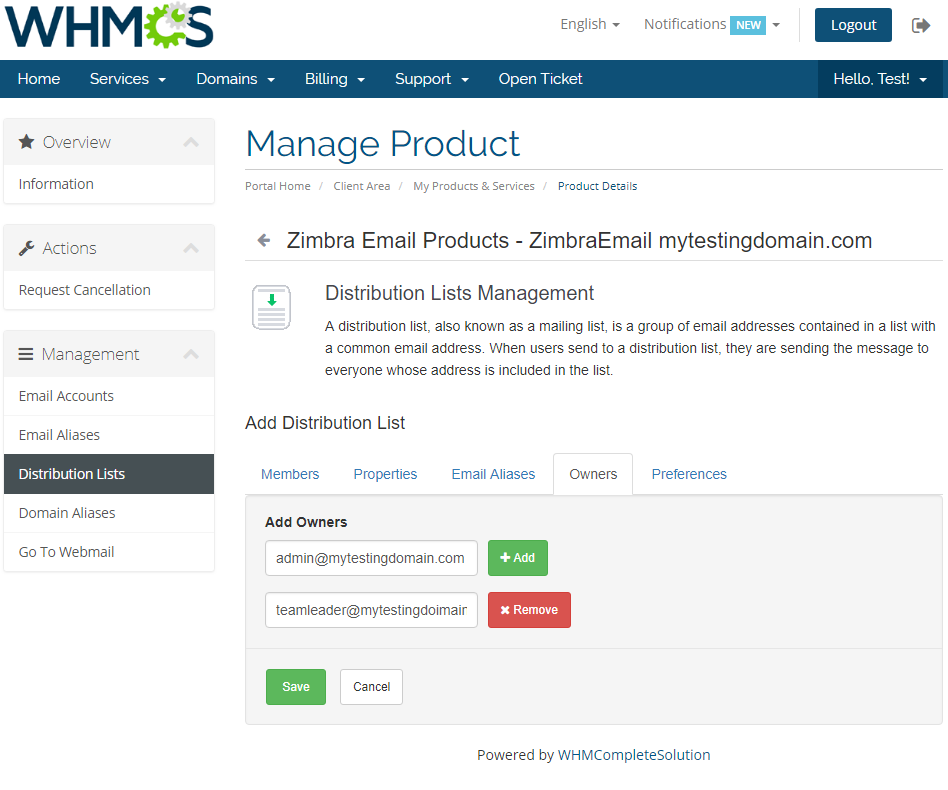Click the exit arrow icon beside Logout
The width and height of the screenshot is (948, 790).
click(921, 25)
